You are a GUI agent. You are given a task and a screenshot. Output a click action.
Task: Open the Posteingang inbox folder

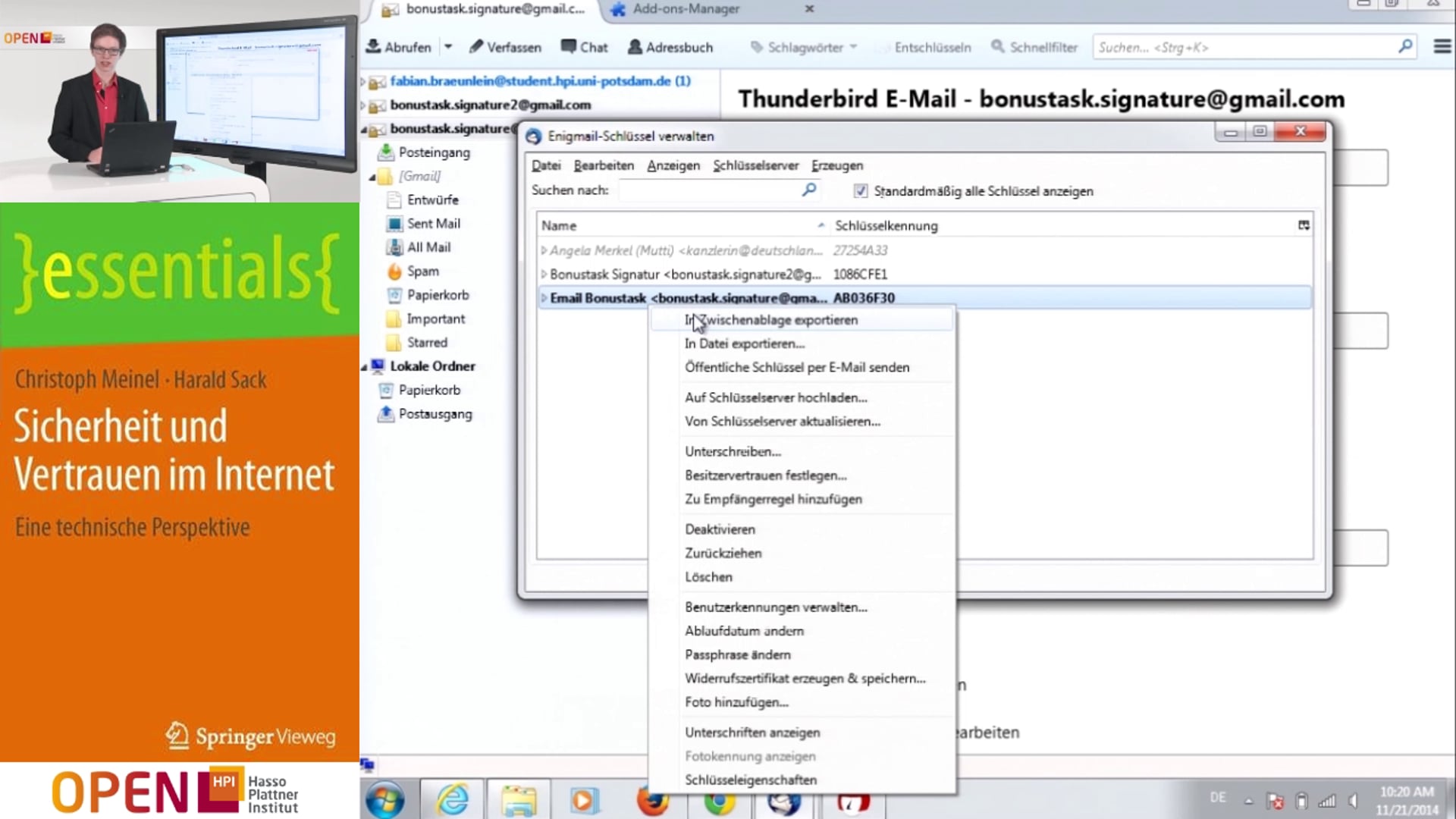434,152
